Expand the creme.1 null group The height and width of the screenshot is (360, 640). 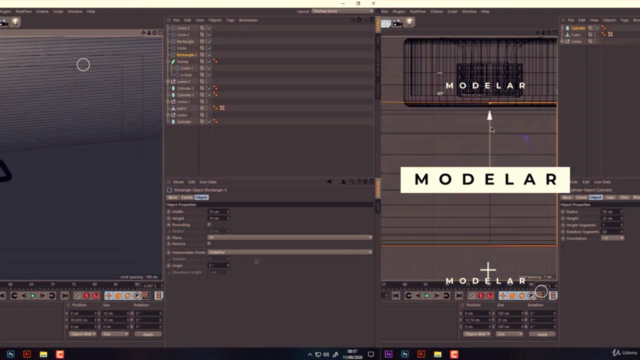pos(168,102)
